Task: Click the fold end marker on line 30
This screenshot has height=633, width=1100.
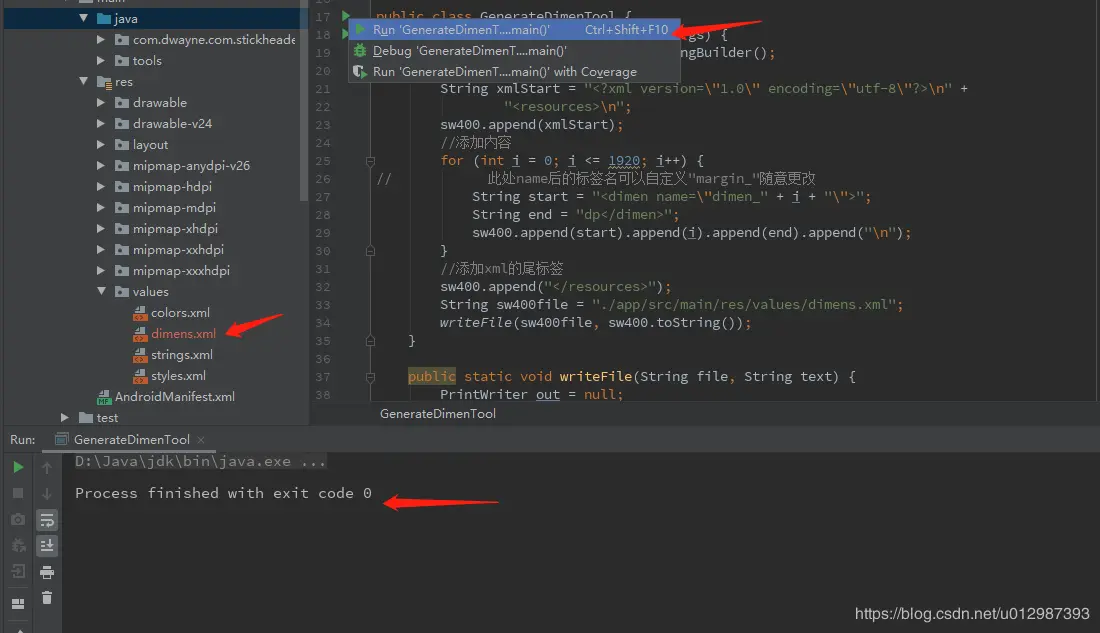Action: coord(370,251)
